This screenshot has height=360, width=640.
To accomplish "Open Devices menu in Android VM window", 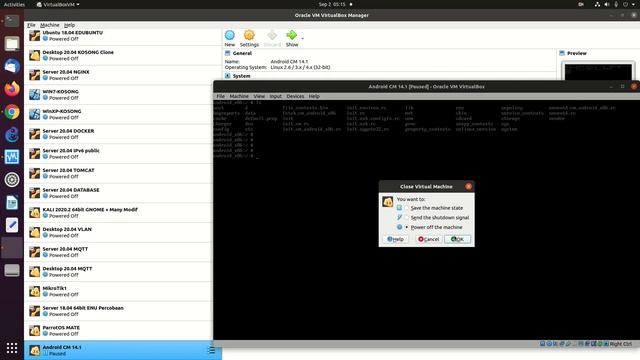I will point(295,96).
